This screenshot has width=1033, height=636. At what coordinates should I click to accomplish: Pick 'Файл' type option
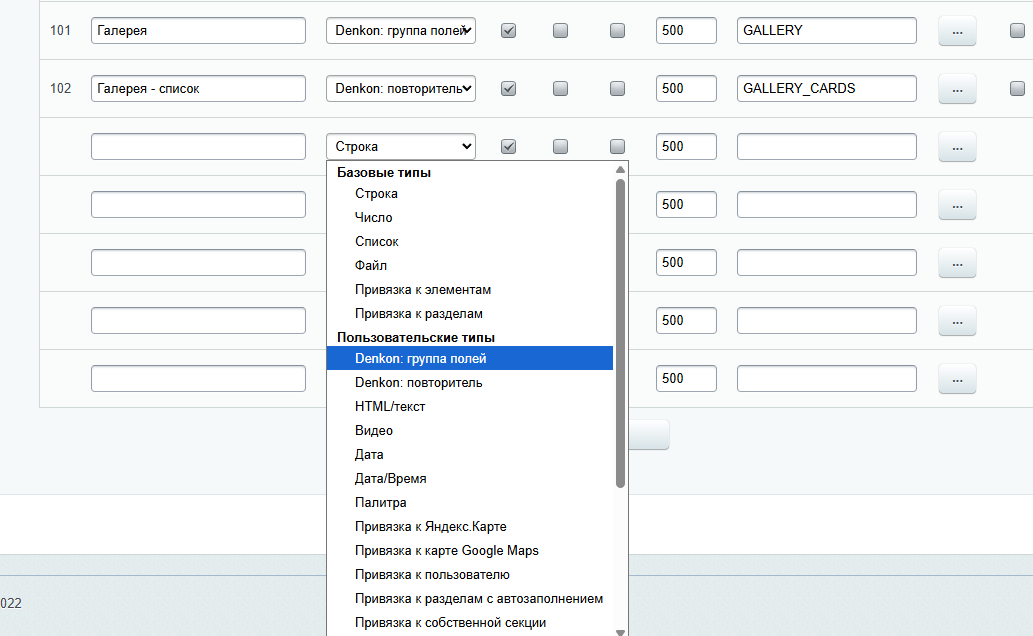click(470, 266)
